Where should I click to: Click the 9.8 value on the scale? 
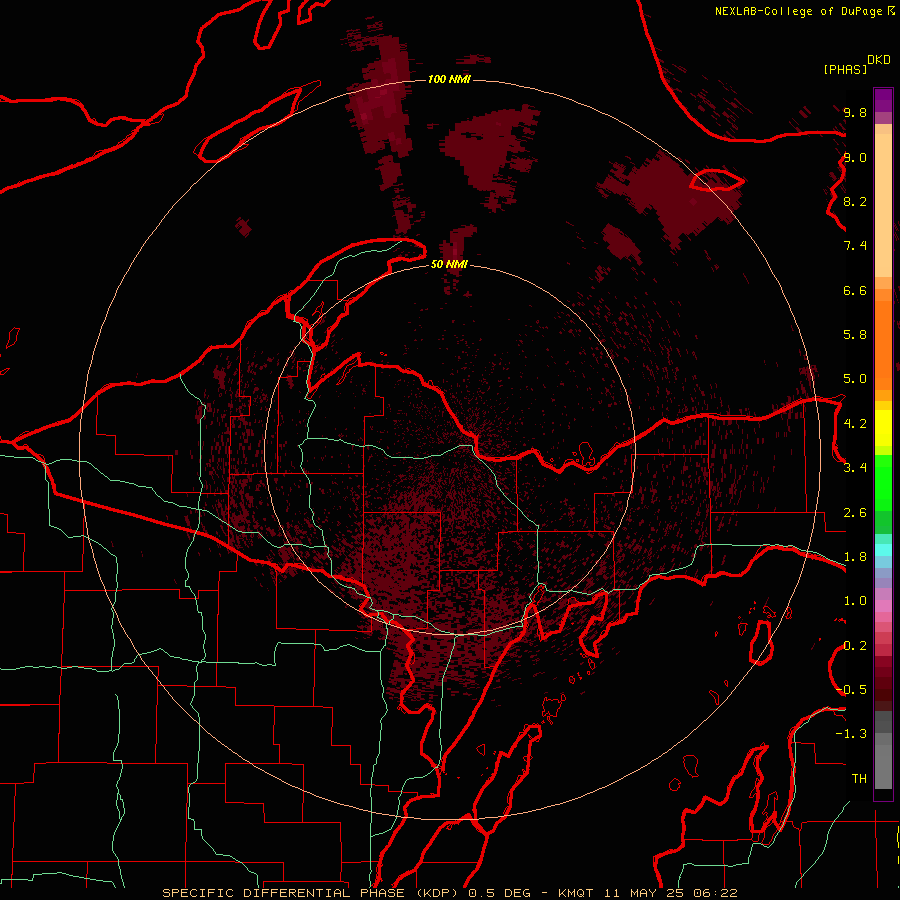(855, 112)
